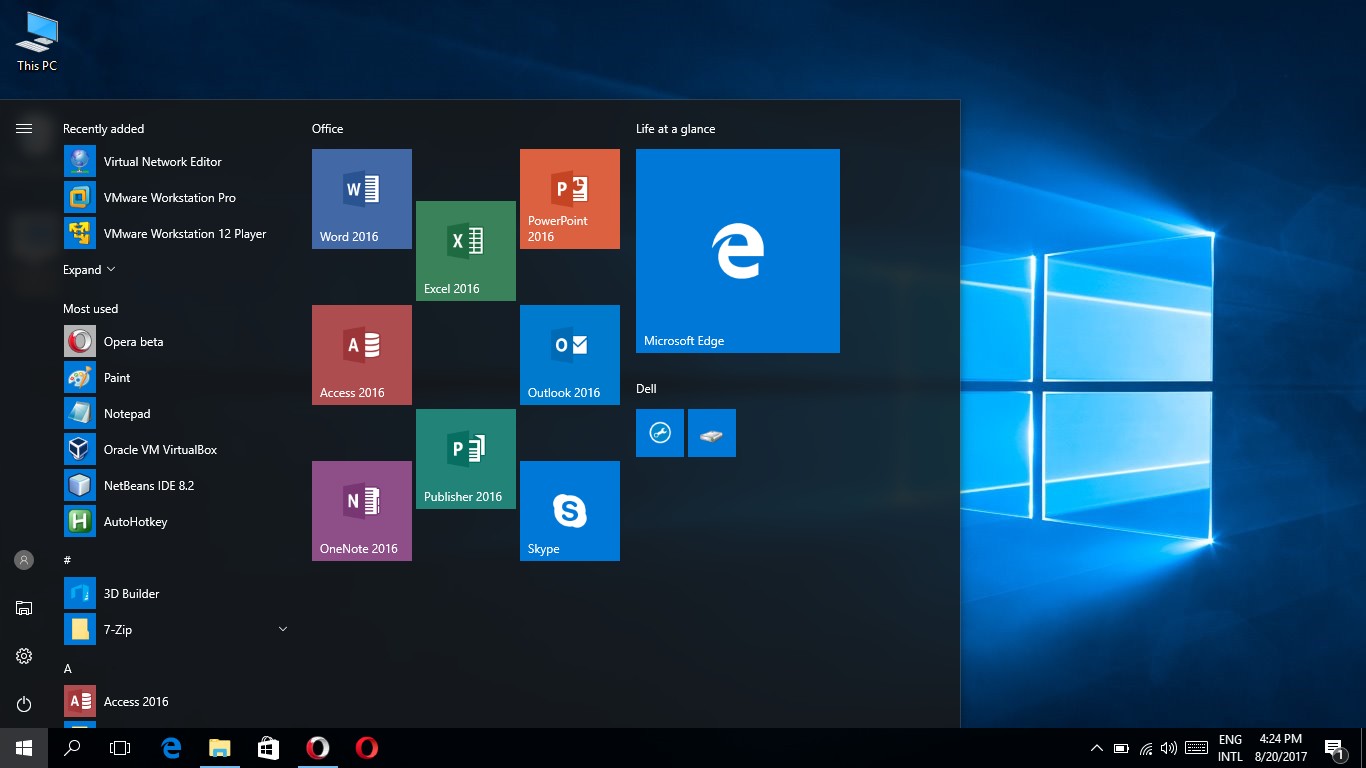
Task: Click the Power button in the Start menu
Action: 24,704
